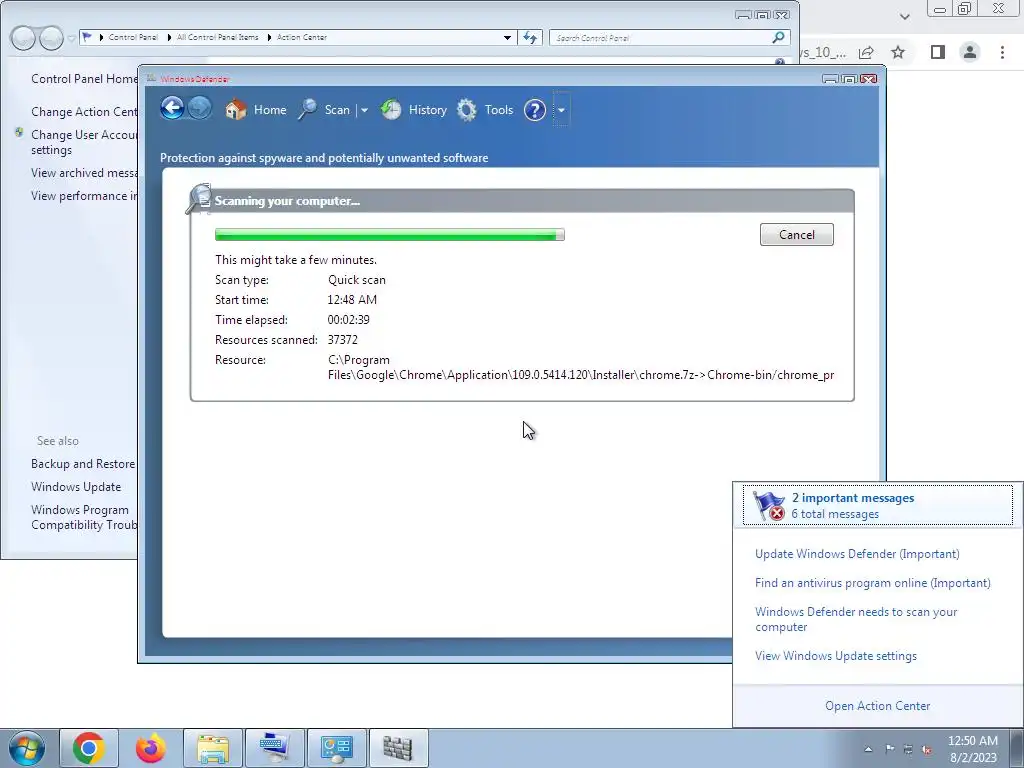Click the blue Help question mark icon
The width and height of the screenshot is (1024, 768).
[x=534, y=110]
